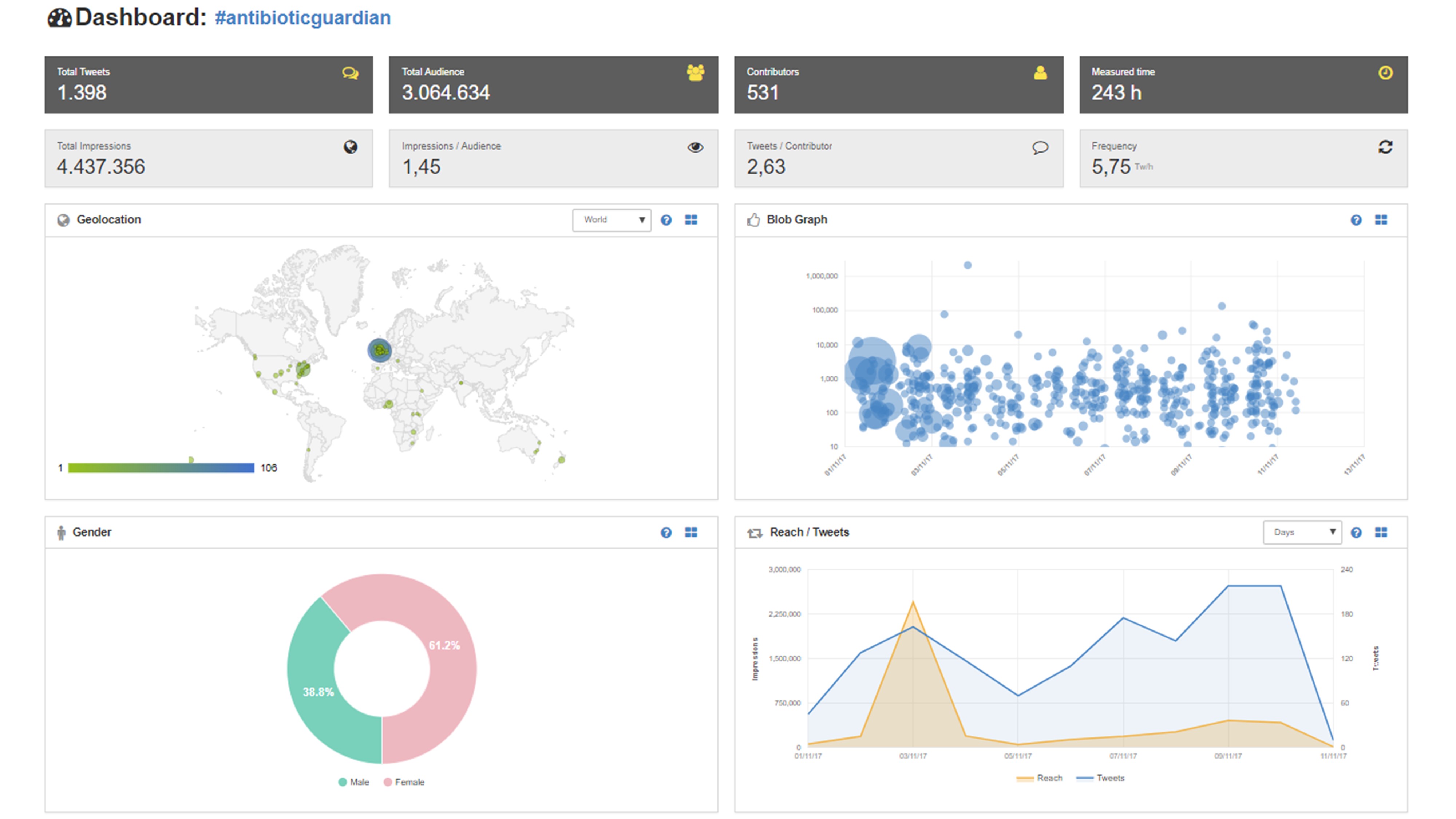Click the Total Tweets stat card
Screen dimensions: 1456x819
pos(209,85)
